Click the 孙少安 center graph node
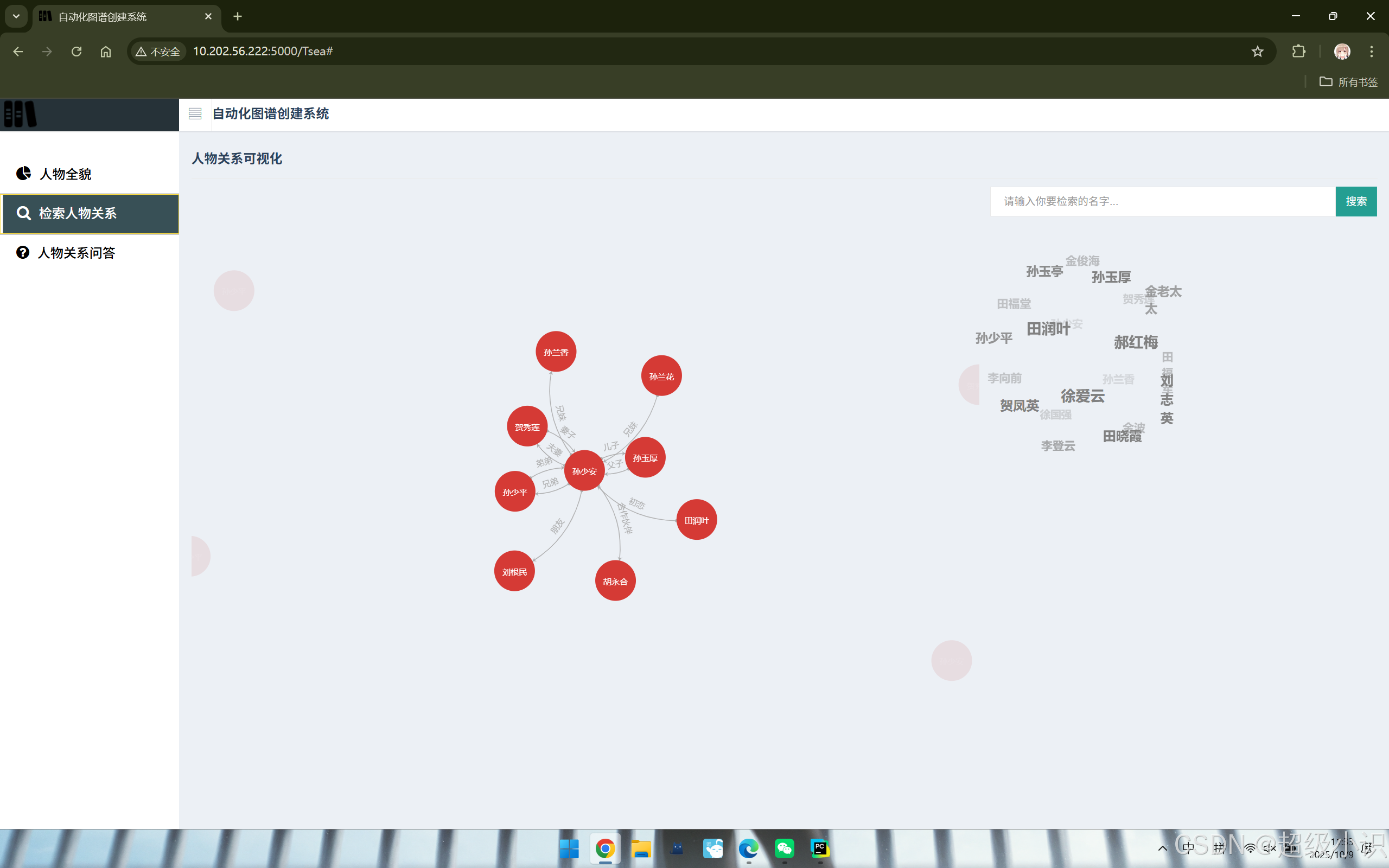Screen dimensions: 1389x868 point(584,471)
